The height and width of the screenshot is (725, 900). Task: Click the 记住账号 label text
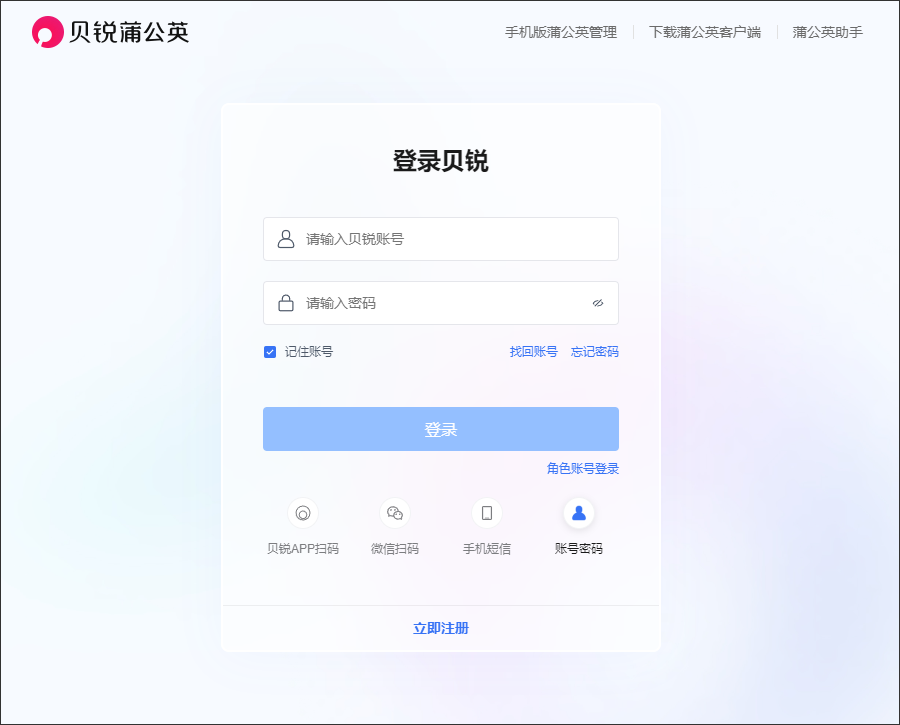click(x=309, y=351)
